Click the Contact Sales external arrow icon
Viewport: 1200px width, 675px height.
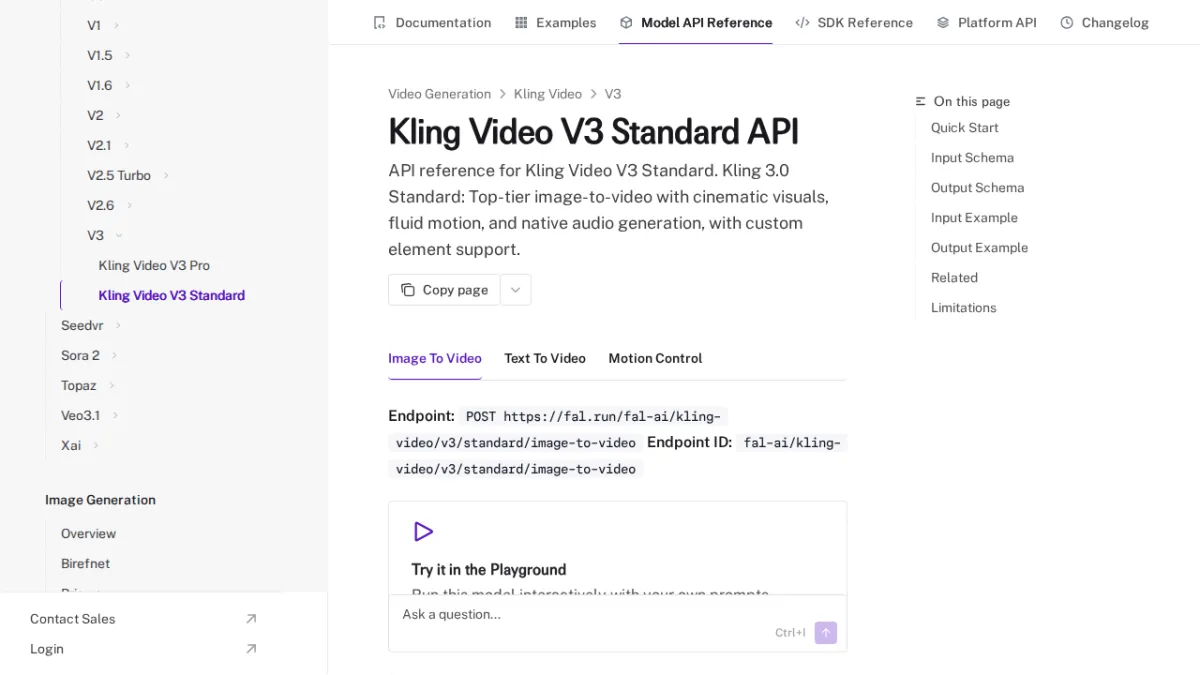click(251, 619)
